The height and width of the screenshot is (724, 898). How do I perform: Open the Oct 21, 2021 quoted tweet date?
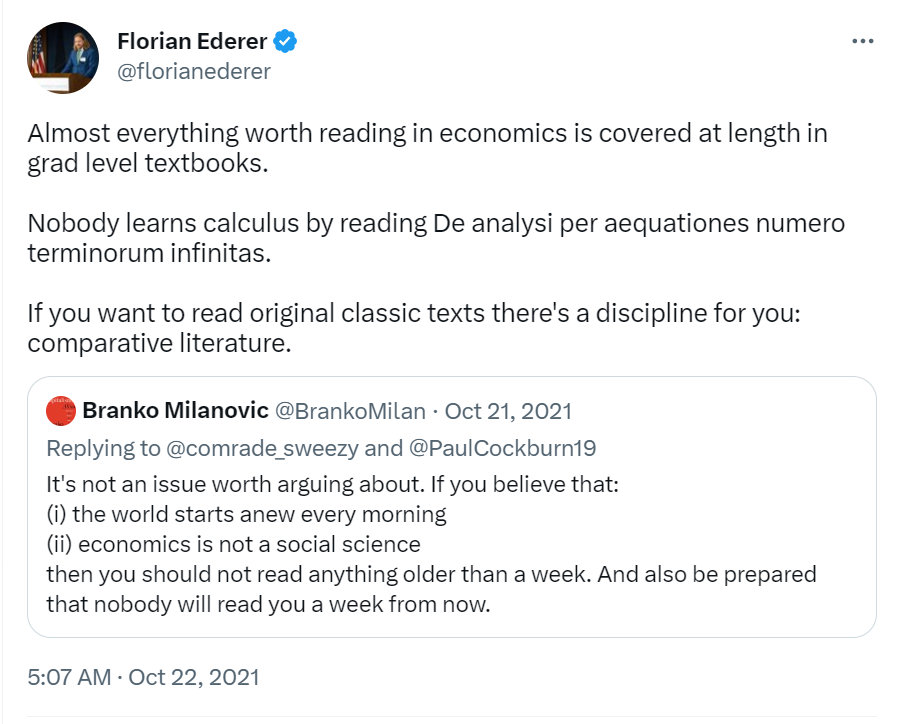click(508, 411)
